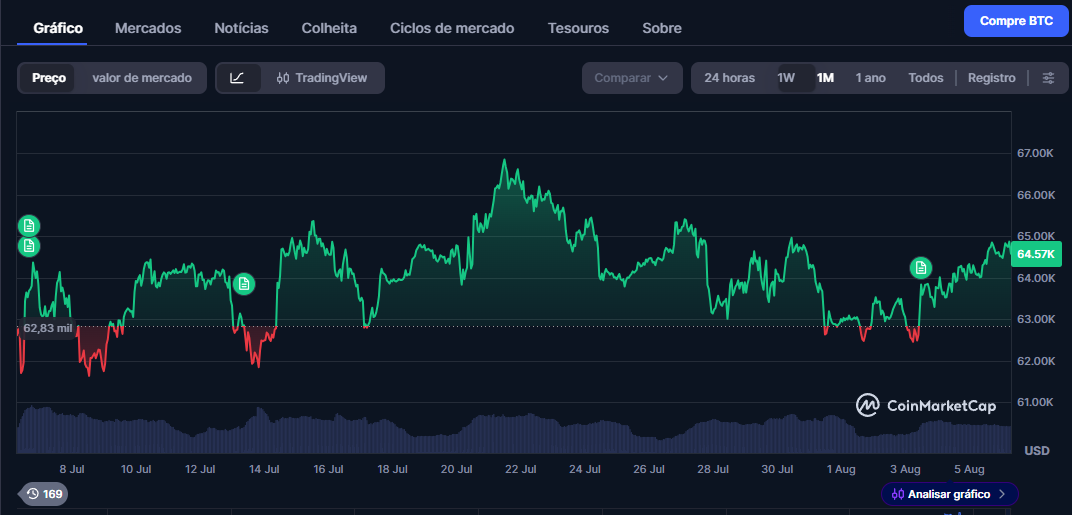Click the CoinMarketCap logo on chart

point(926,406)
